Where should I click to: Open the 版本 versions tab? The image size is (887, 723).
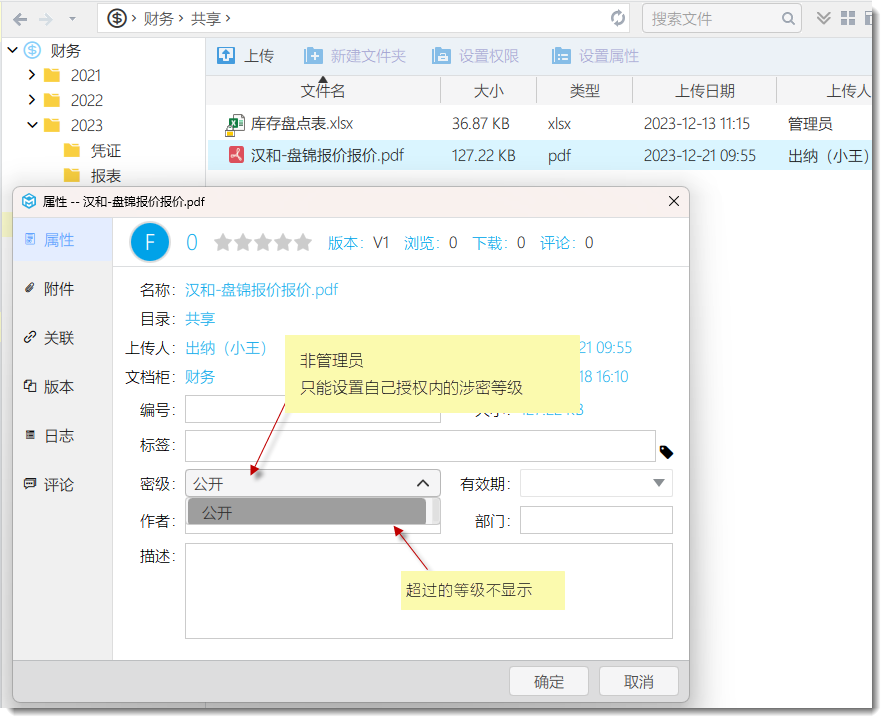pyautogui.click(x=59, y=387)
